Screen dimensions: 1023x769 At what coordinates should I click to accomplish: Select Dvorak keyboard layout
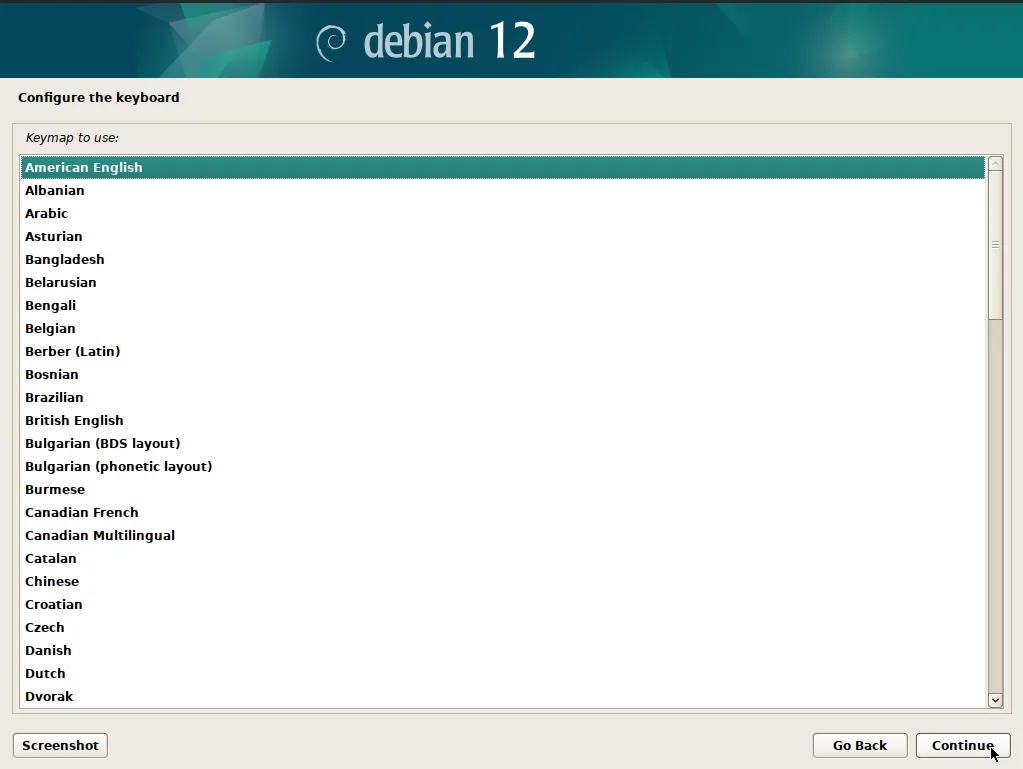point(49,697)
